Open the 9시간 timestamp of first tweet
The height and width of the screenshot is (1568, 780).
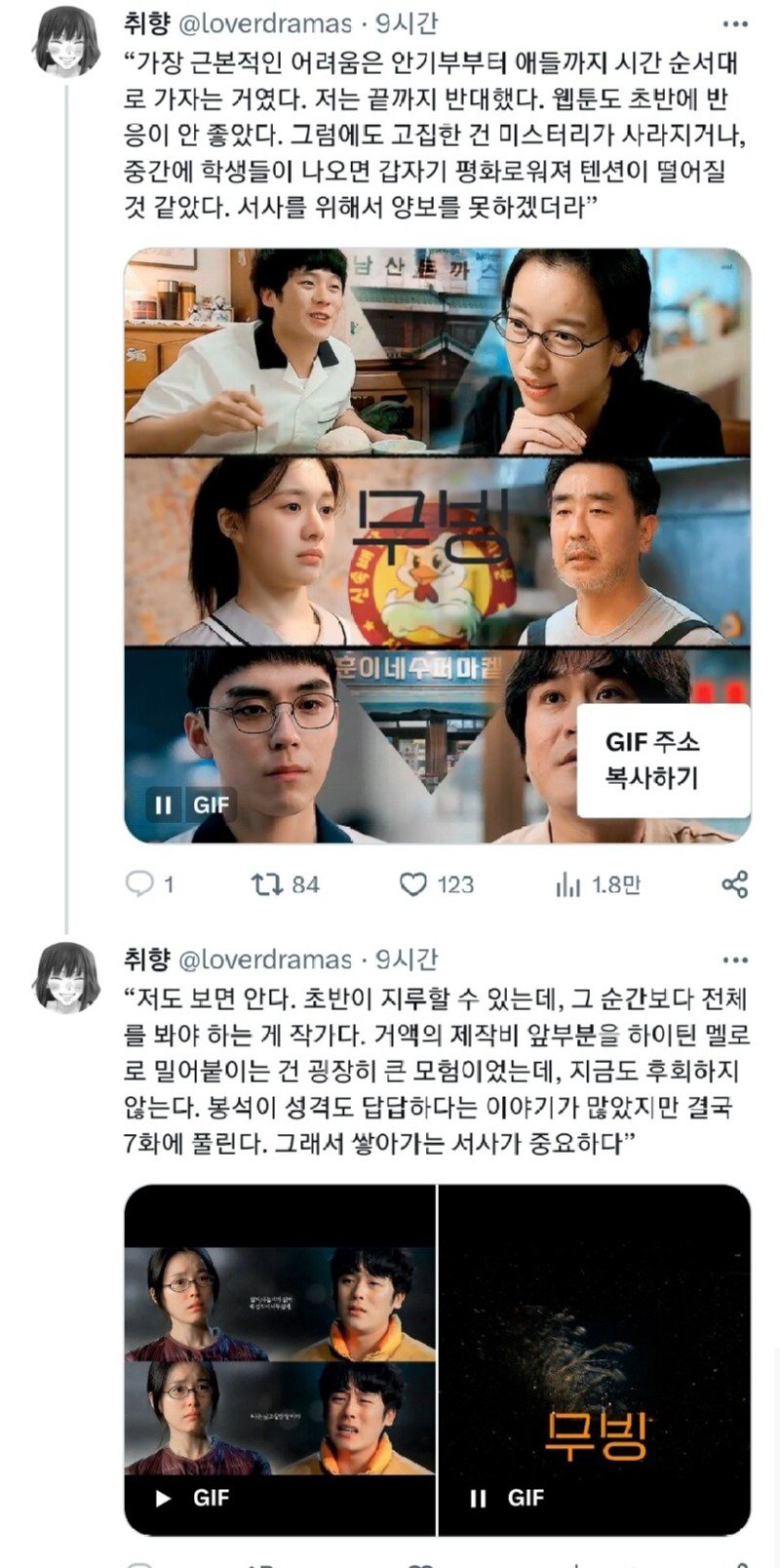406,23
